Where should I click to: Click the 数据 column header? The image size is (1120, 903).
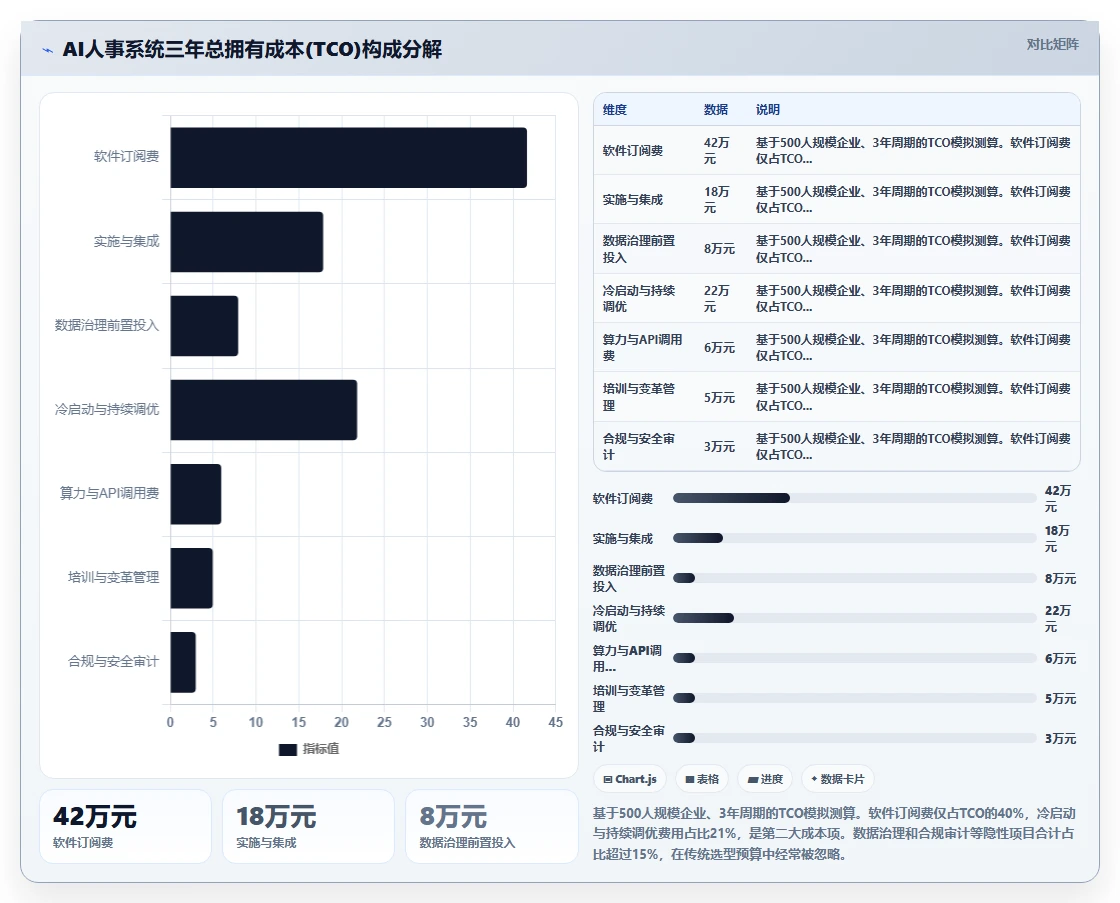tap(716, 109)
